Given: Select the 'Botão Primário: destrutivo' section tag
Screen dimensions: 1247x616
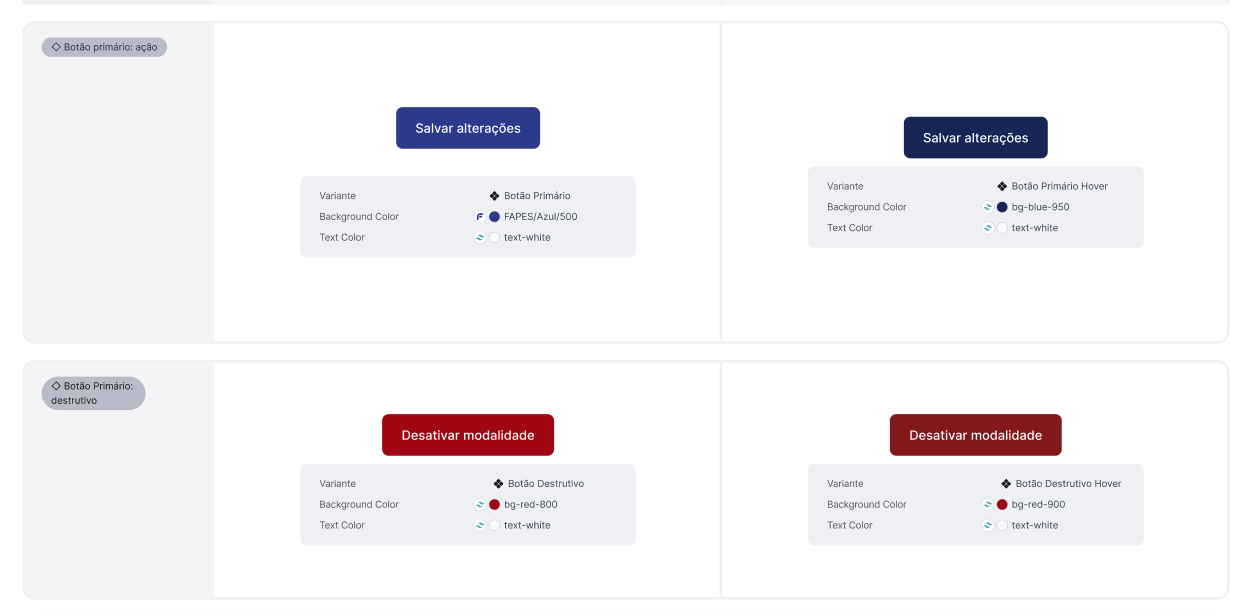Looking at the screenshot, I should (x=93, y=393).
